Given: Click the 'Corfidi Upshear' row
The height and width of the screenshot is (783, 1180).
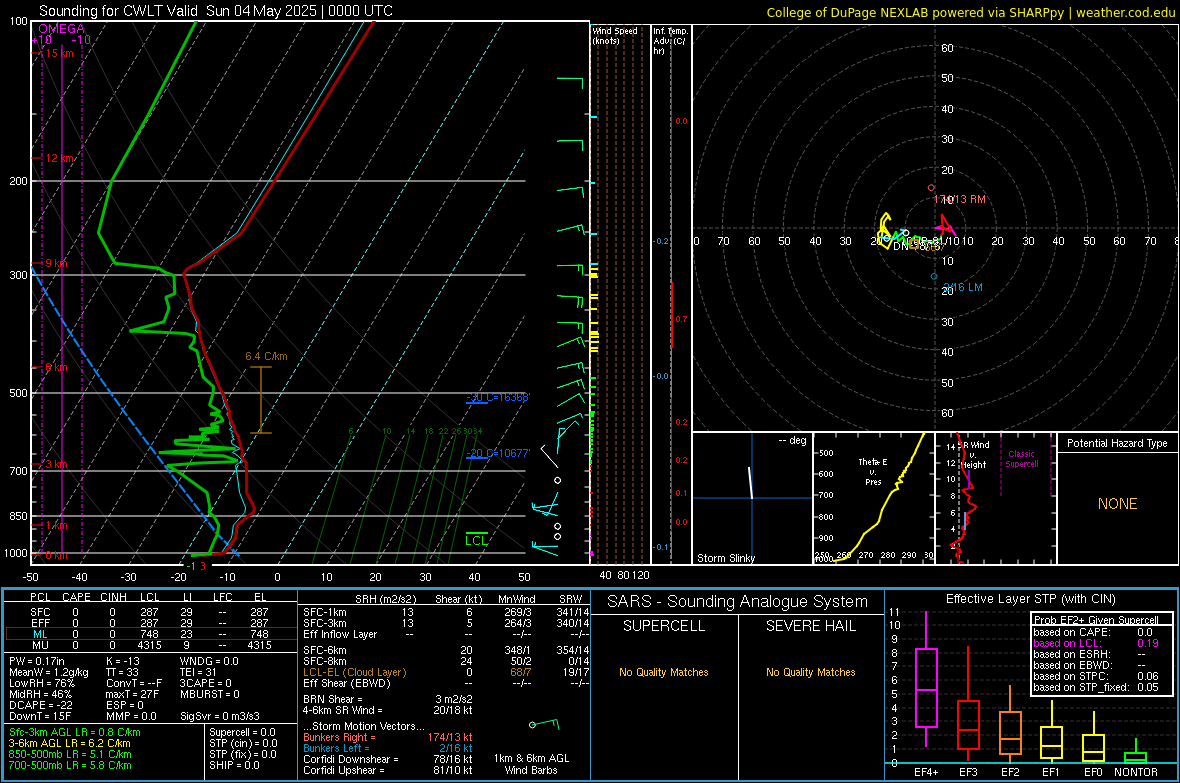Looking at the screenshot, I should click(x=388, y=770).
